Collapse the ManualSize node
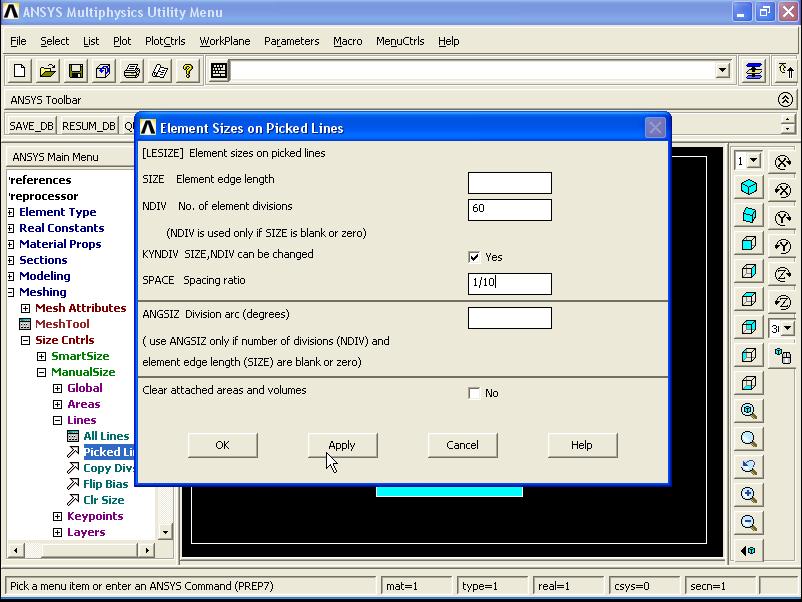Screen dimensions: 802x602 coord(41,372)
